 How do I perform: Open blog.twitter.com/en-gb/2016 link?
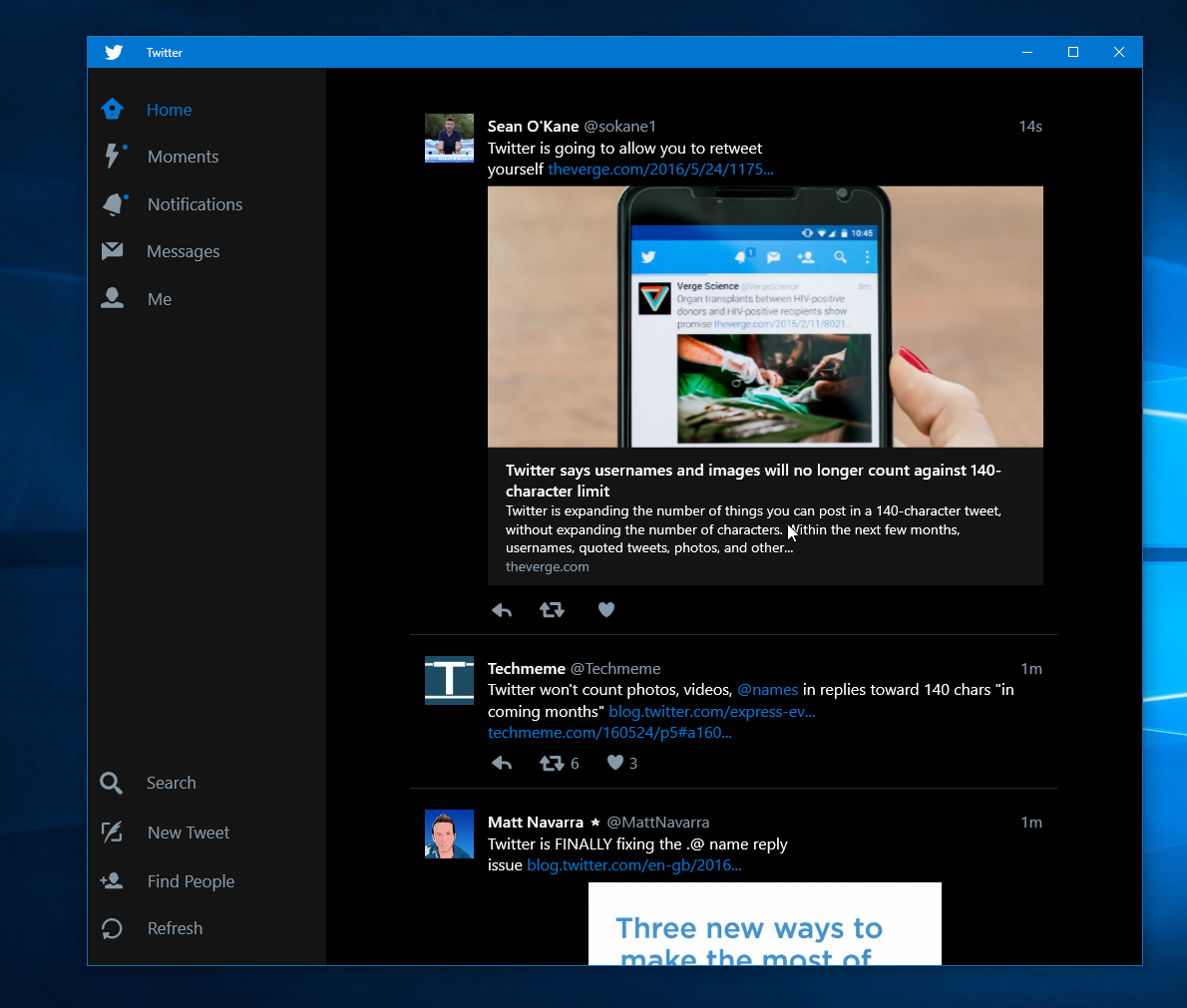point(633,865)
